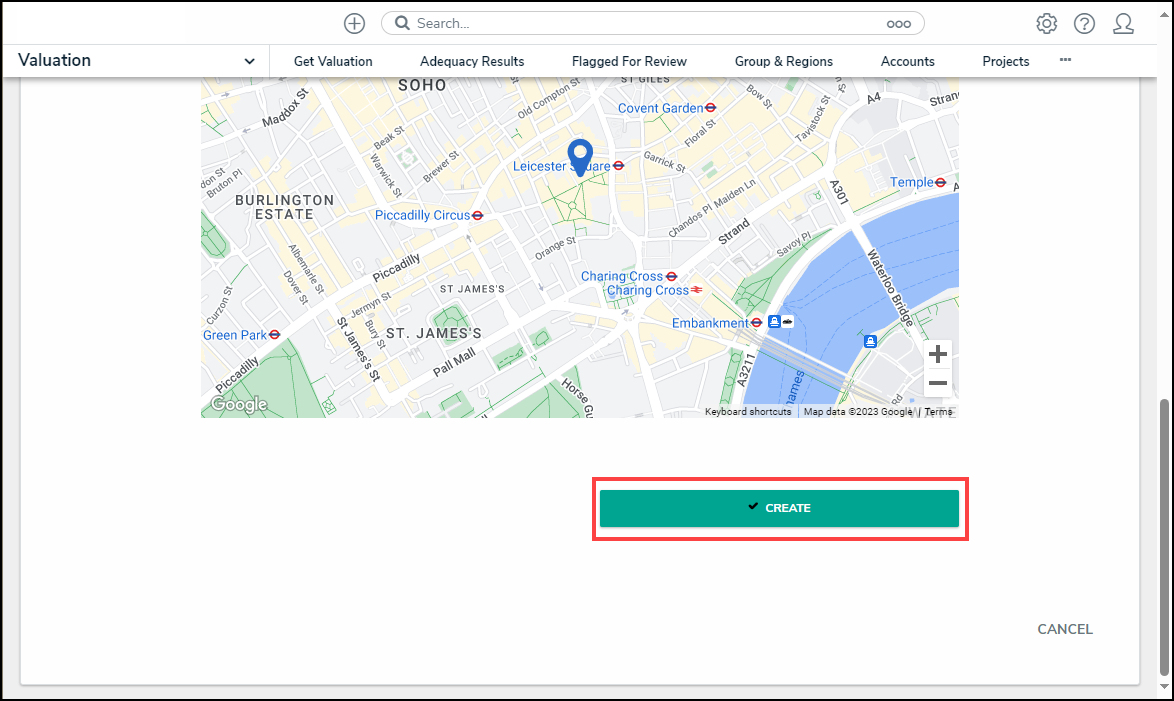Viewport: 1174px width, 701px height.
Task: Click the pier icon by Waterloo Bridge
Action: 870,342
